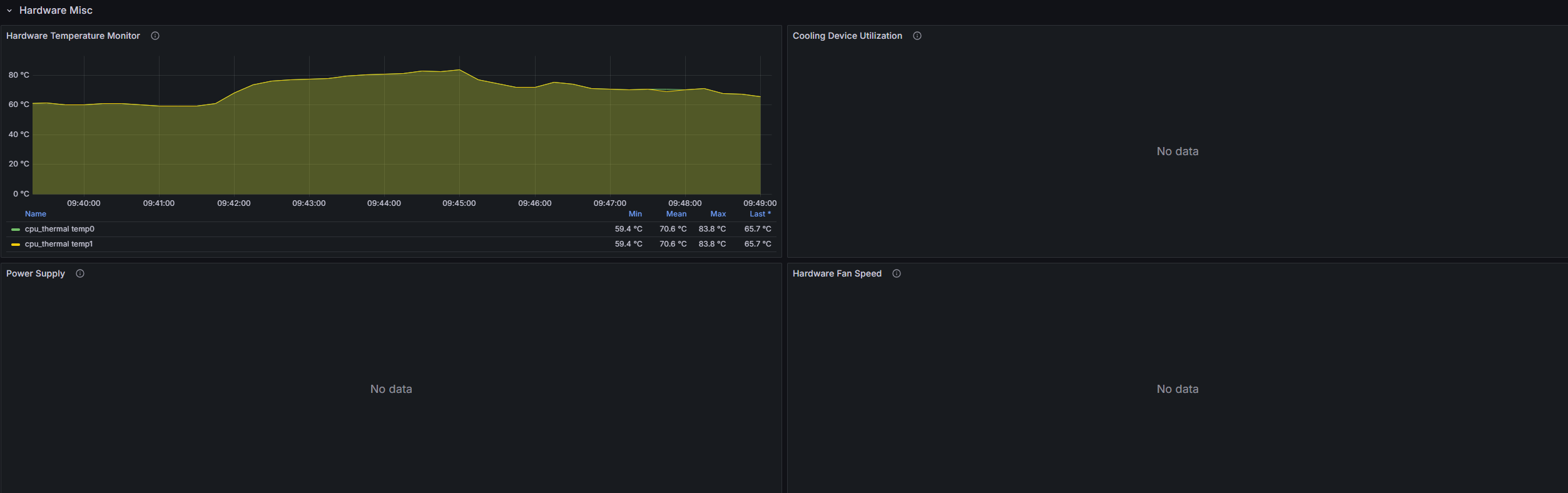Viewport: 1568px width, 493px height.
Task: Click No data text in Cooling Device Utilization
Action: [x=1178, y=151]
